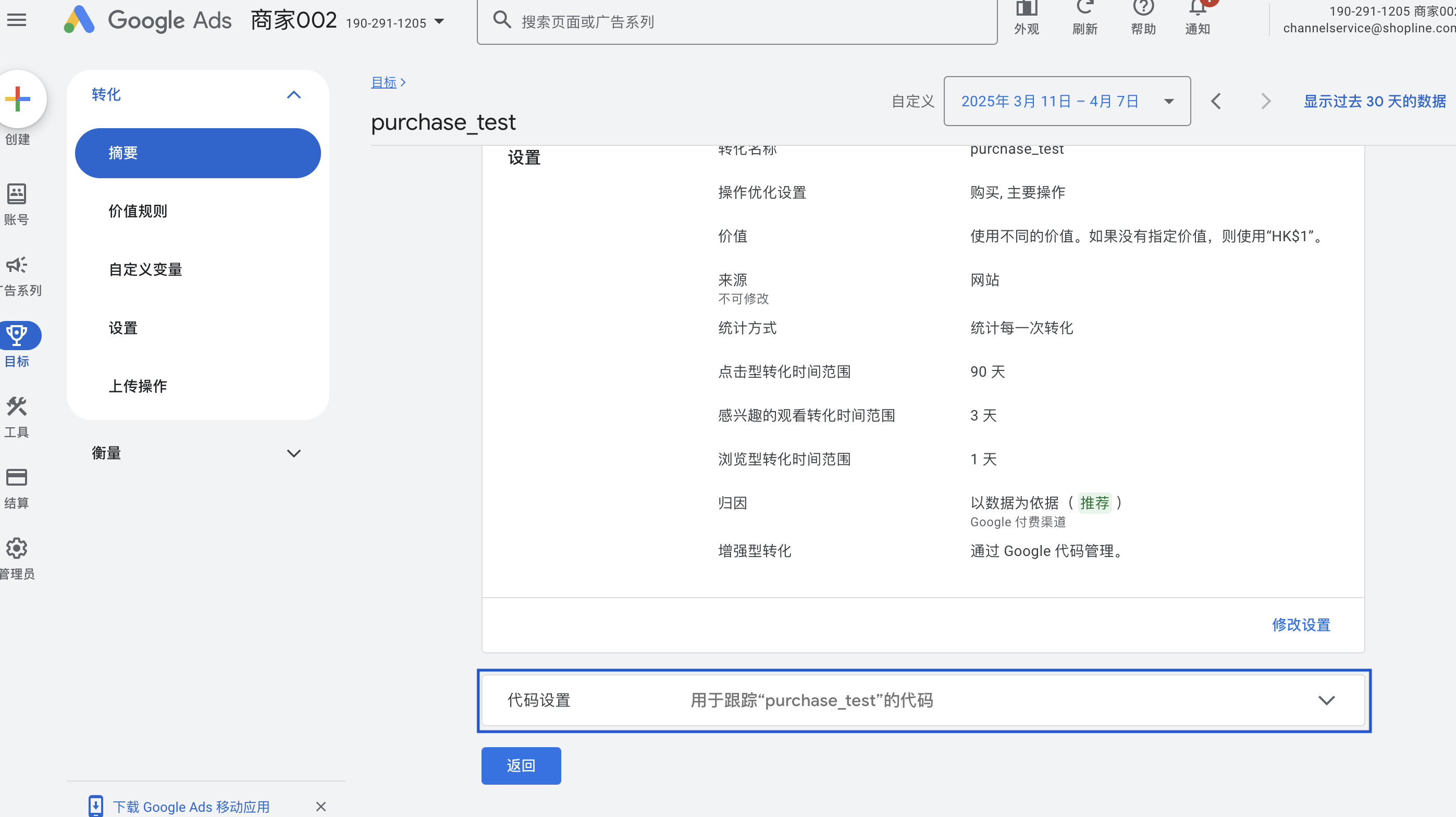Click the 自定义 date label
Viewport: 1456px width, 817px height.
(913, 101)
